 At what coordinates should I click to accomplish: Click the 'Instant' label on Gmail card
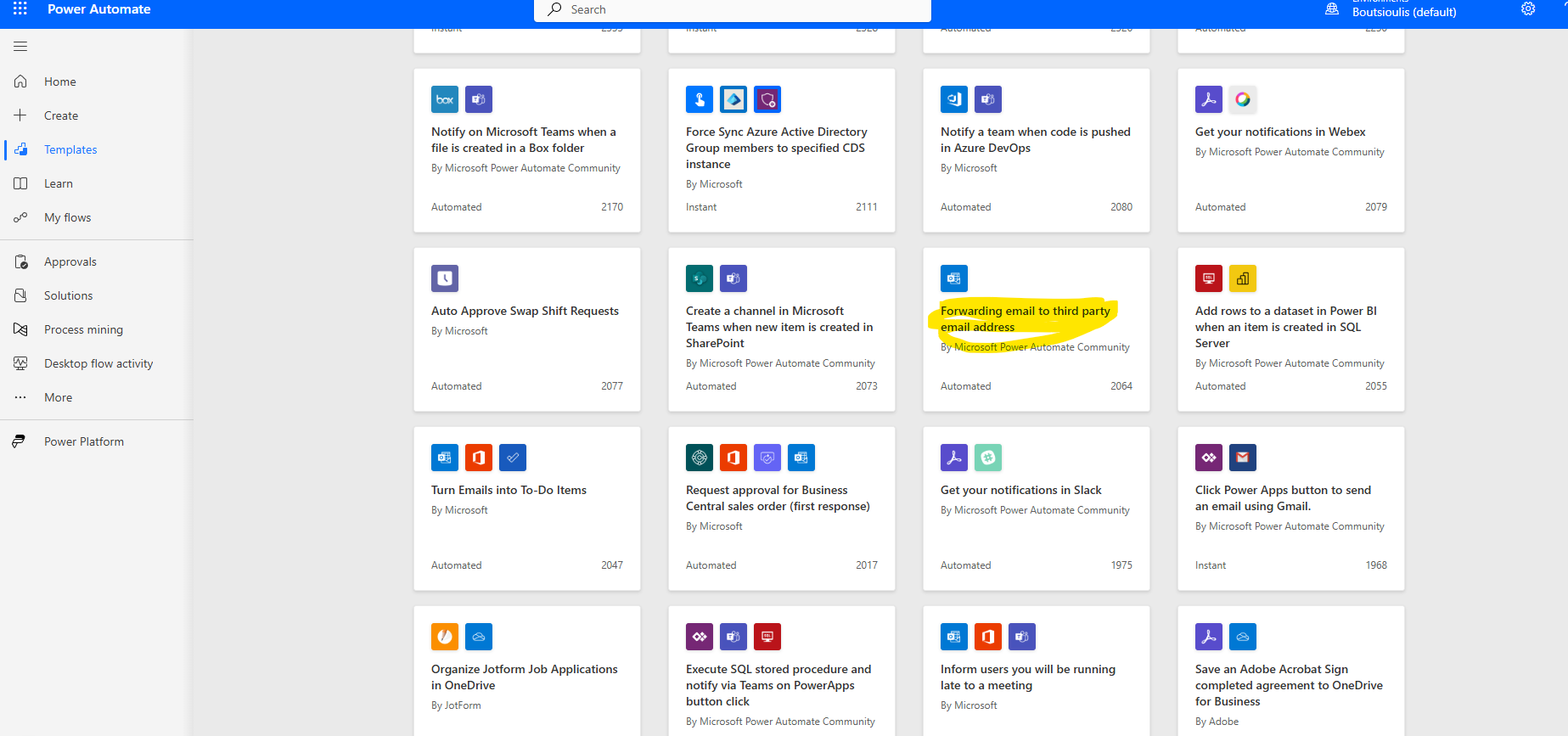[1211, 565]
